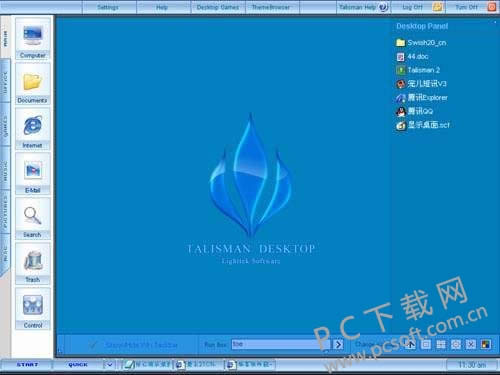Viewport: 500px width, 375px height.
Task: Click the single-square icon in bottom panel
Action: point(426,344)
